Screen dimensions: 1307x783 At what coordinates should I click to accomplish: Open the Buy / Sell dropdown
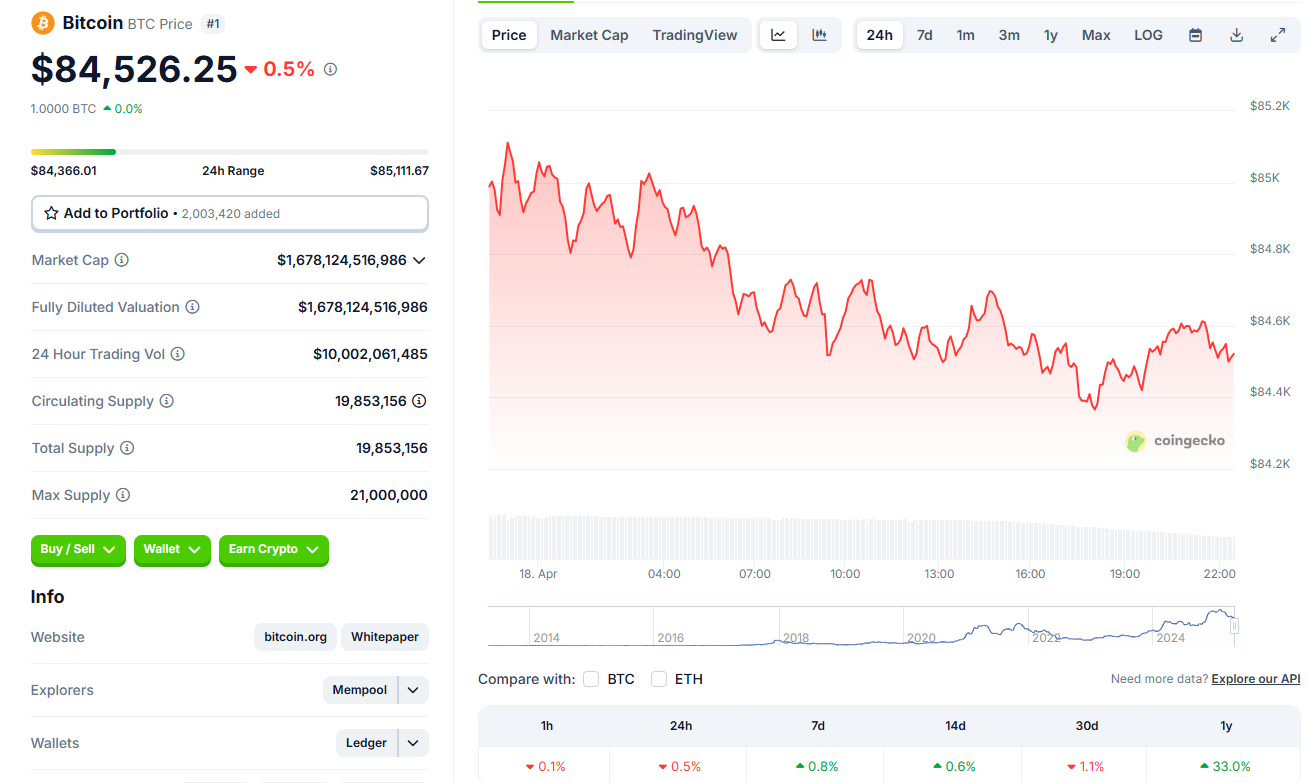point(78,550)
